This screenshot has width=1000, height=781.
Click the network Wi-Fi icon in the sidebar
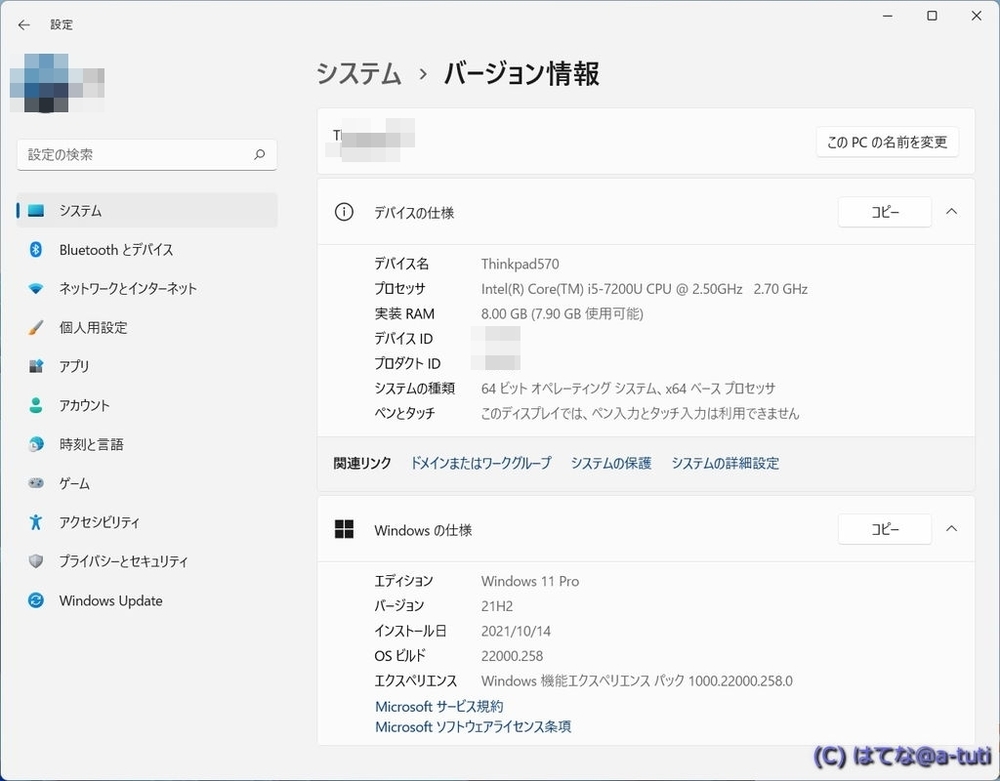pyautogui.click(x=36, y=288)
